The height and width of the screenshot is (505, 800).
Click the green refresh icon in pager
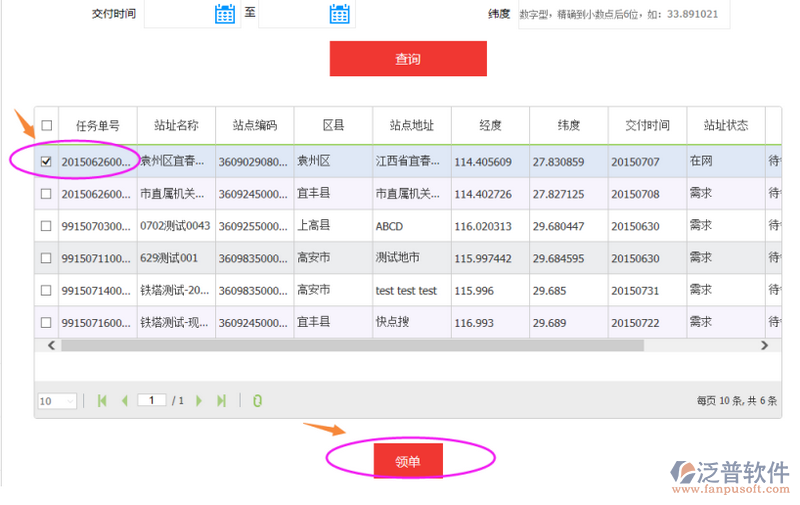(x=257, y=401)
